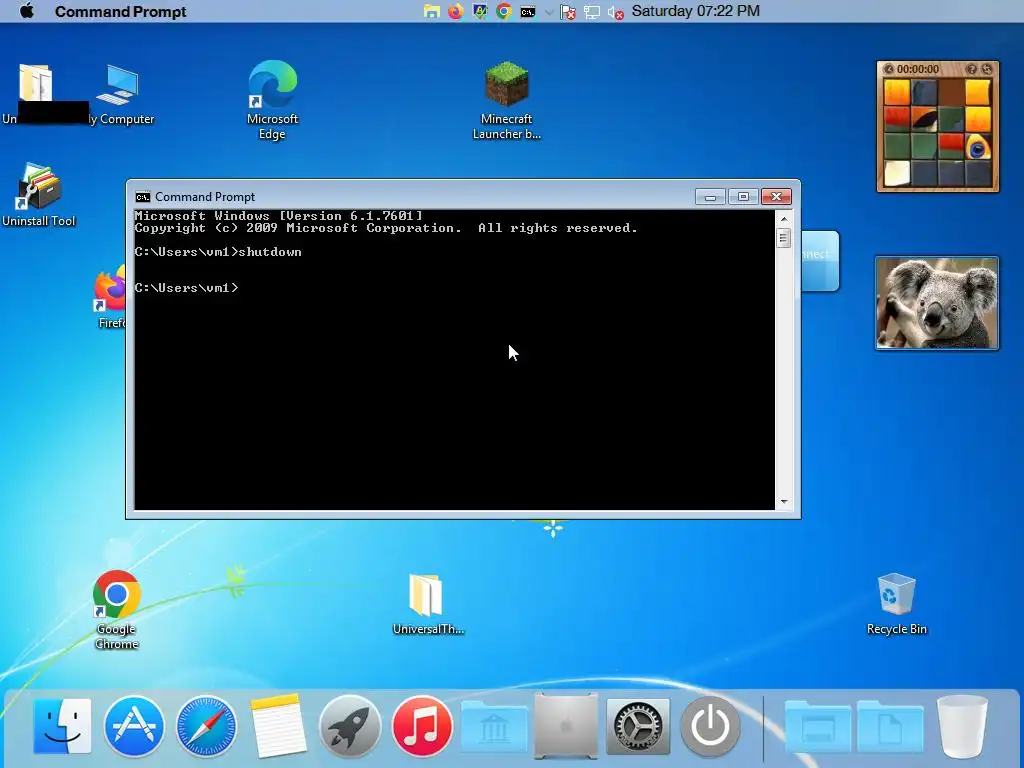
Task: Click the Saturday 07:22 PM clock
Action: [x=696, y=11]
